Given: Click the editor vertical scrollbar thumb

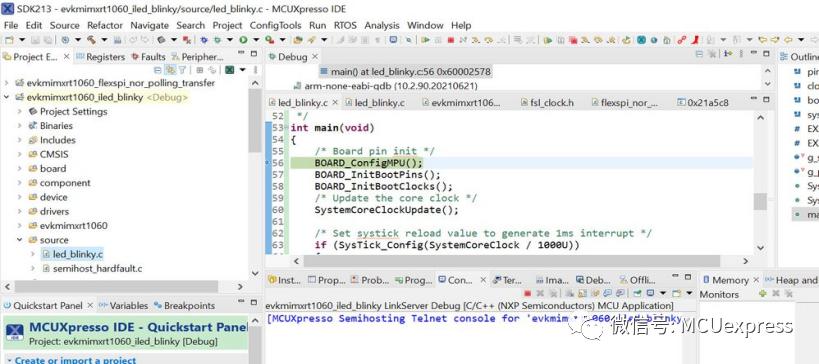Looking at the screenshot, I should [x=760, y=201].
